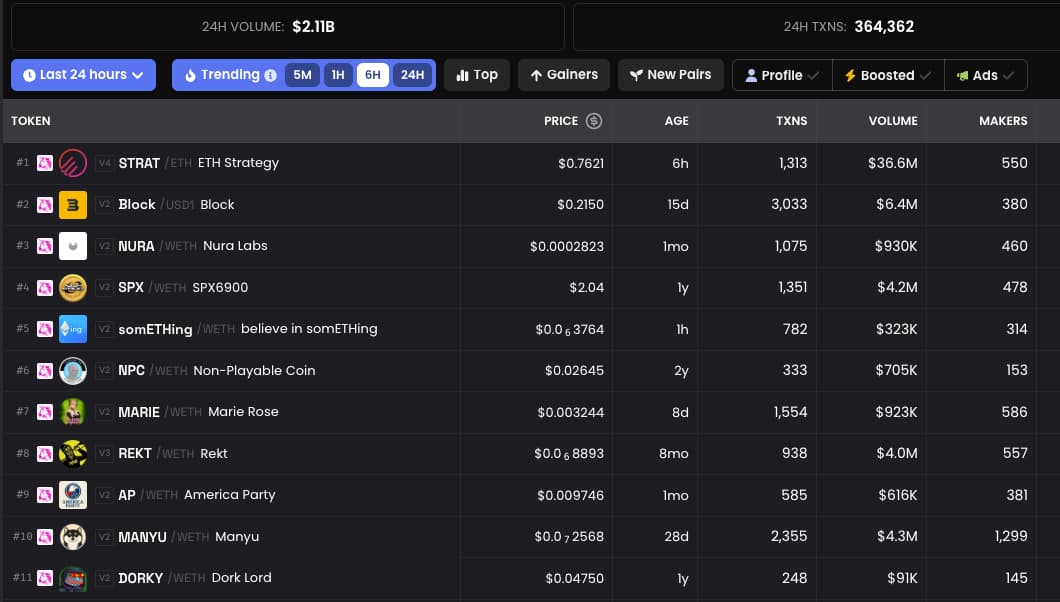Click the REKT token logo icon
This screenshot has width=1060, height=602.
click(73, 454)
